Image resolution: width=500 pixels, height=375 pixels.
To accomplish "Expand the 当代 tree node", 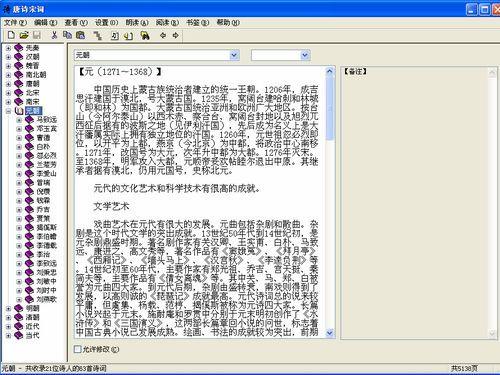I will pos(8,336).
